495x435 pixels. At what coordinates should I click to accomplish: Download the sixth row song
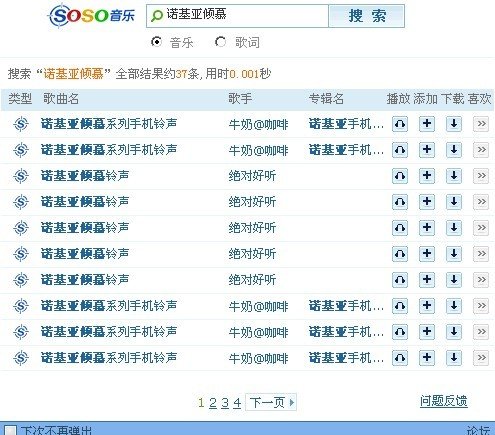454,254
